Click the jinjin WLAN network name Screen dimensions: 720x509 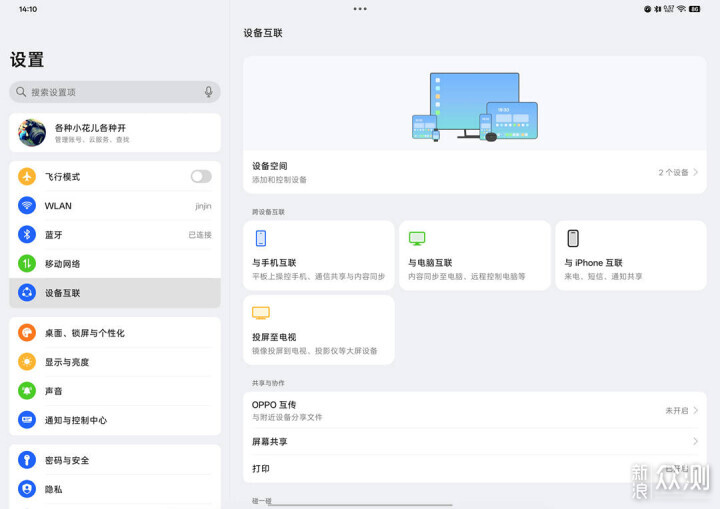(x=203, y=206)
